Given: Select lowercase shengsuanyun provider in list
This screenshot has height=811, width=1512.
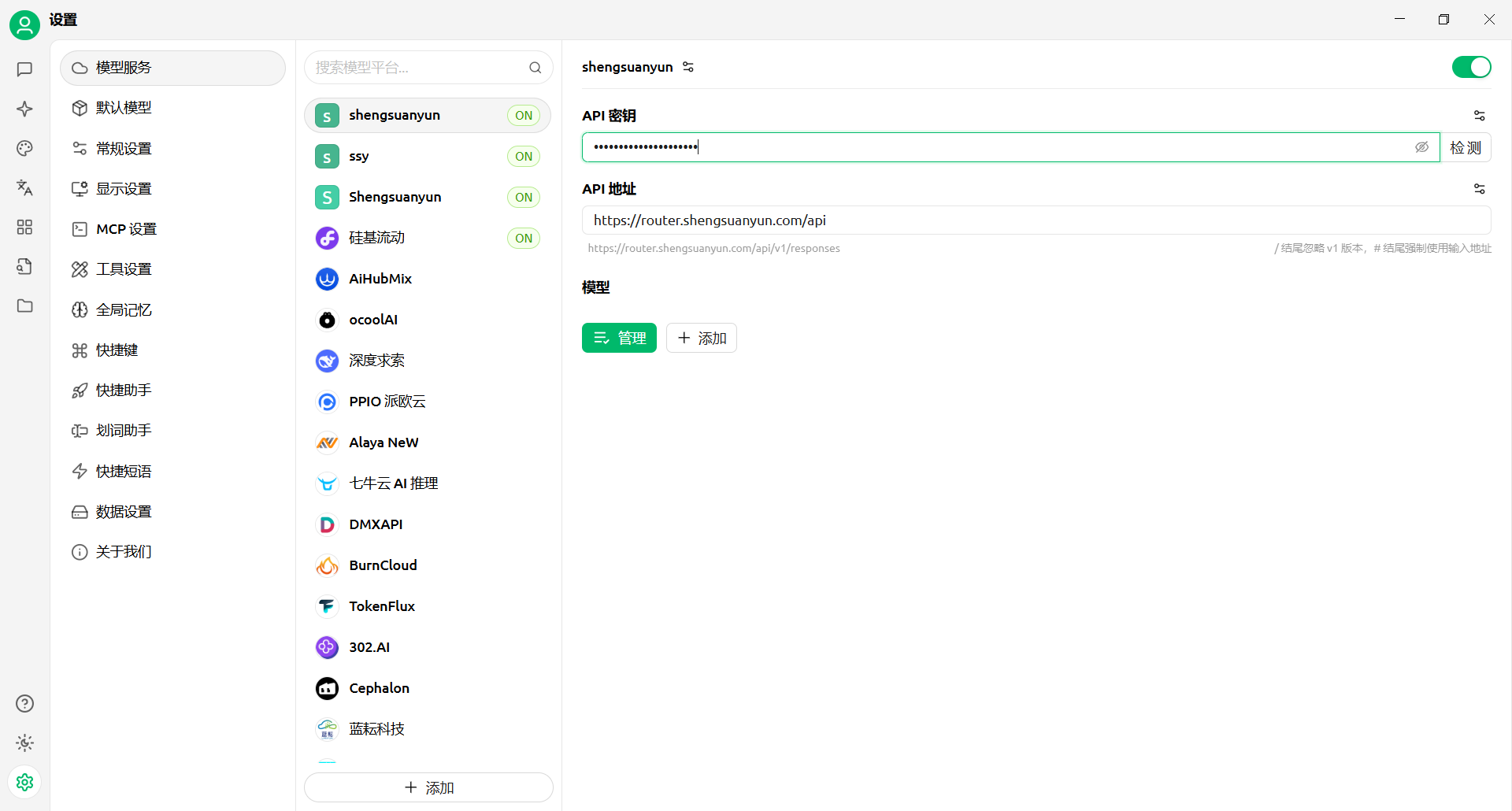Looking at the screenshot, I should point(428,115).
